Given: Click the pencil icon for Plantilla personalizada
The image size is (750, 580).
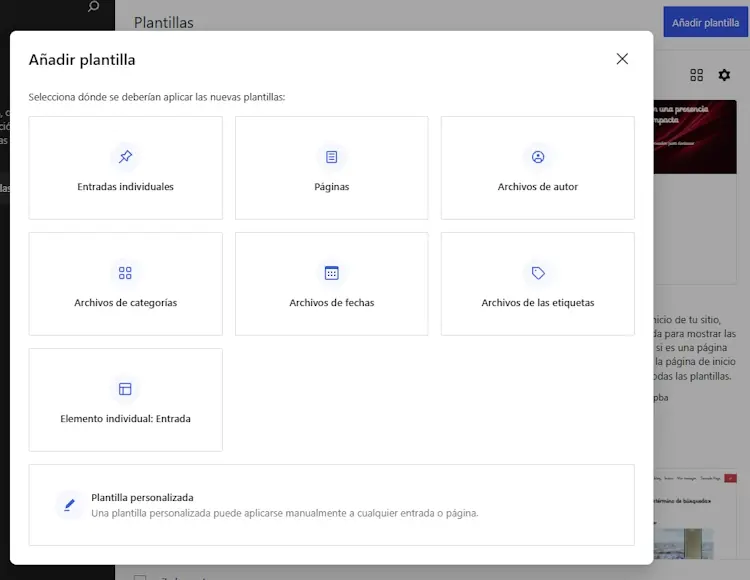Looking at the screenshot, I should coord(69,504).
